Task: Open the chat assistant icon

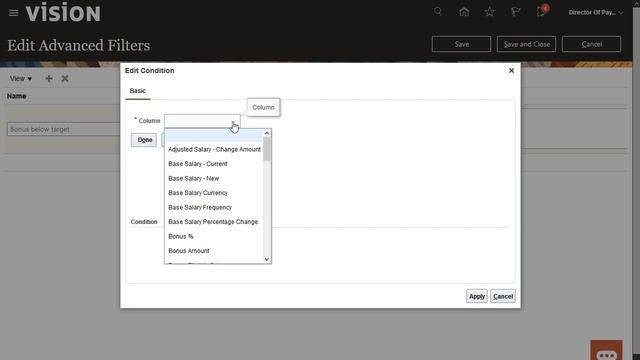Action: [x=606, y=351]
